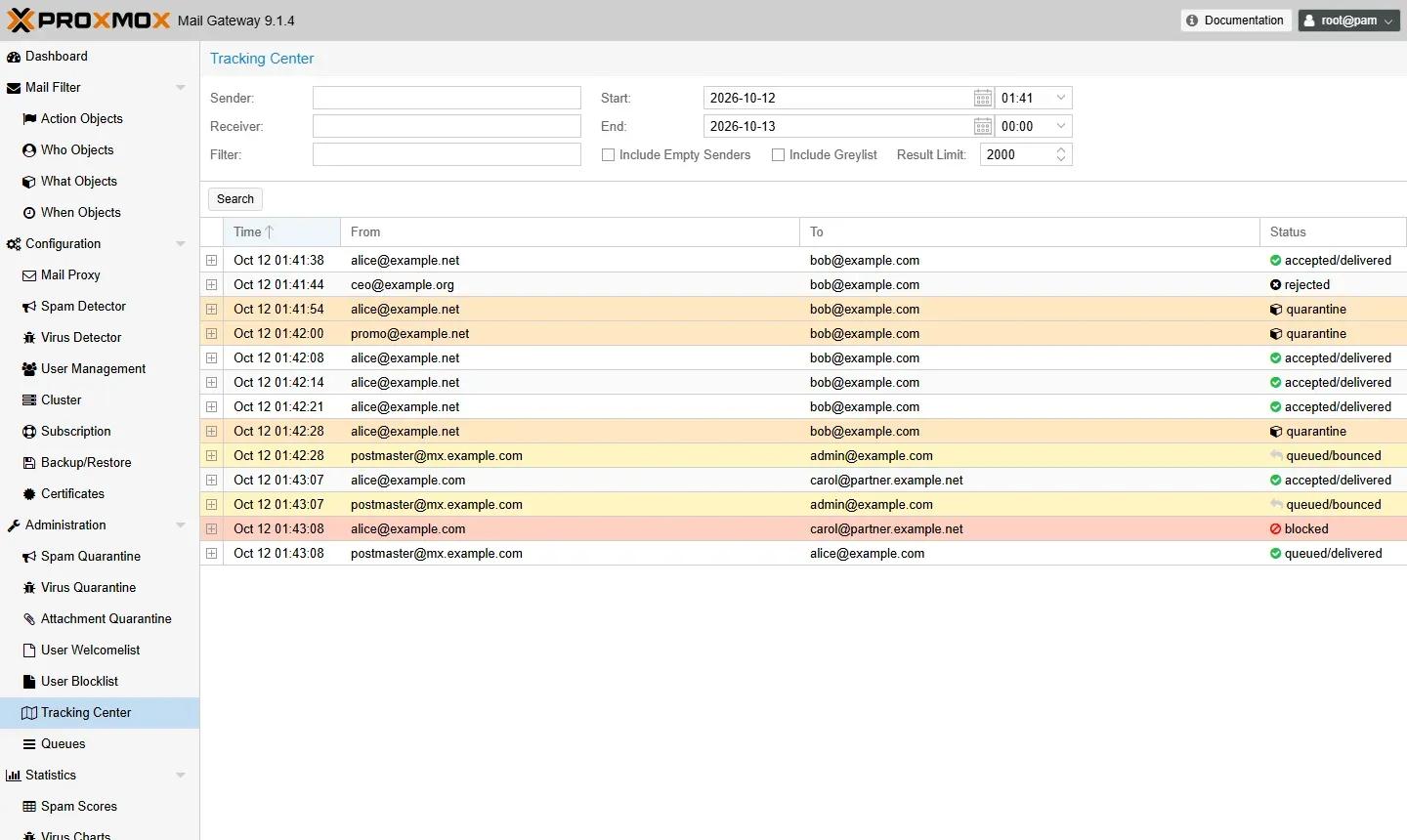The width and height of the screenshot is (1407, 840).
Task: Open the End date calendar picker icon
Action: (983, 126)
